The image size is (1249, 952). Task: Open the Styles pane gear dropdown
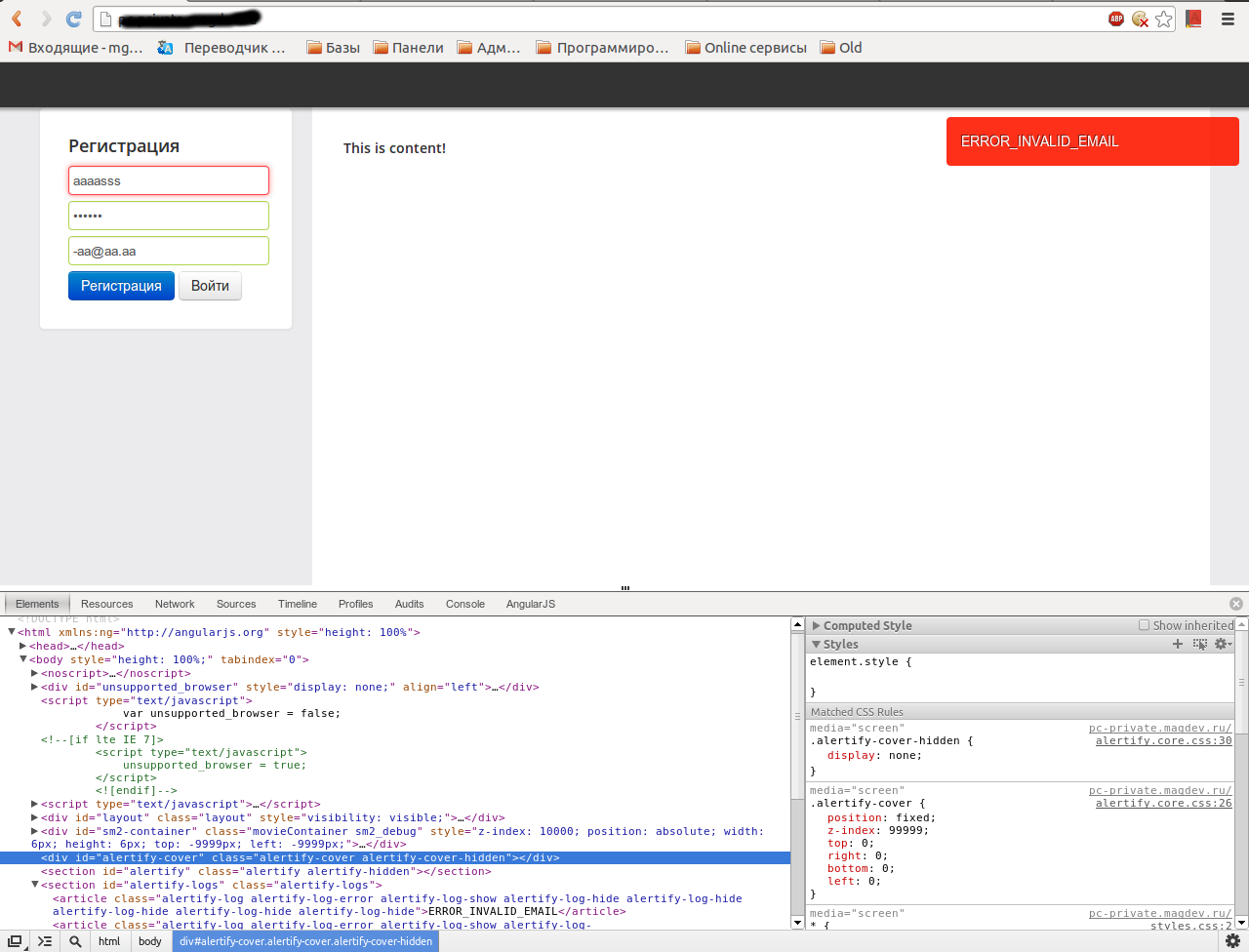[x=1223, y=644]
